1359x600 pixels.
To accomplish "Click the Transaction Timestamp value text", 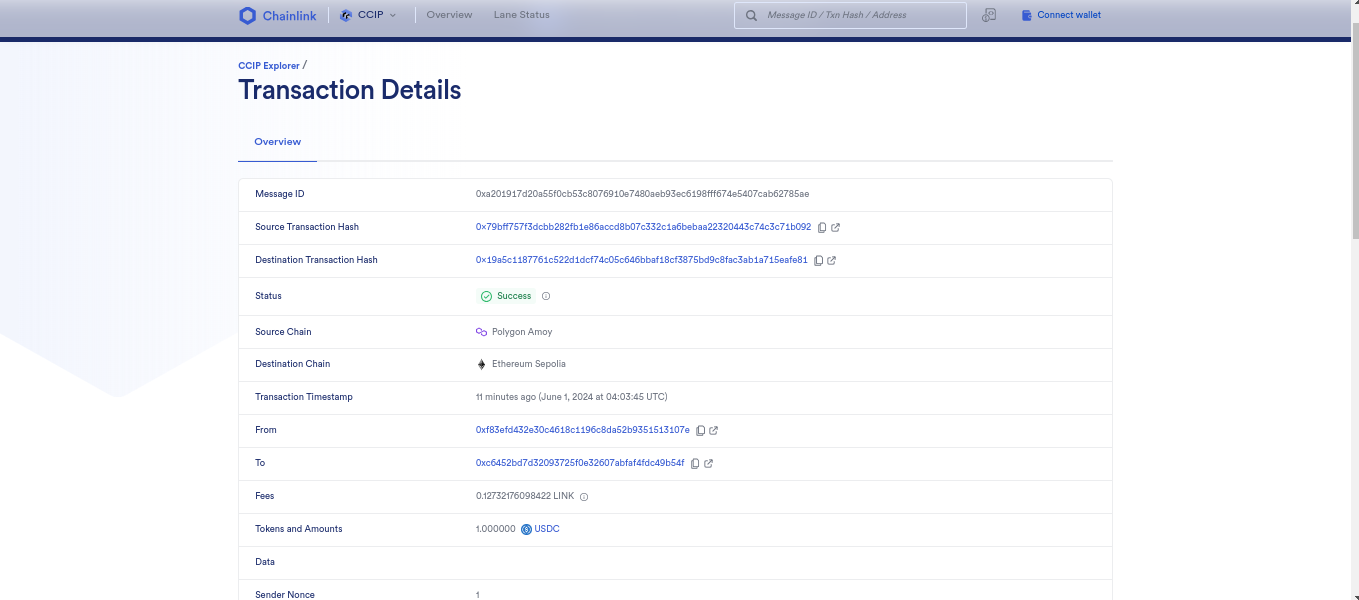I will pyautogui.click(x=571, y=397).
